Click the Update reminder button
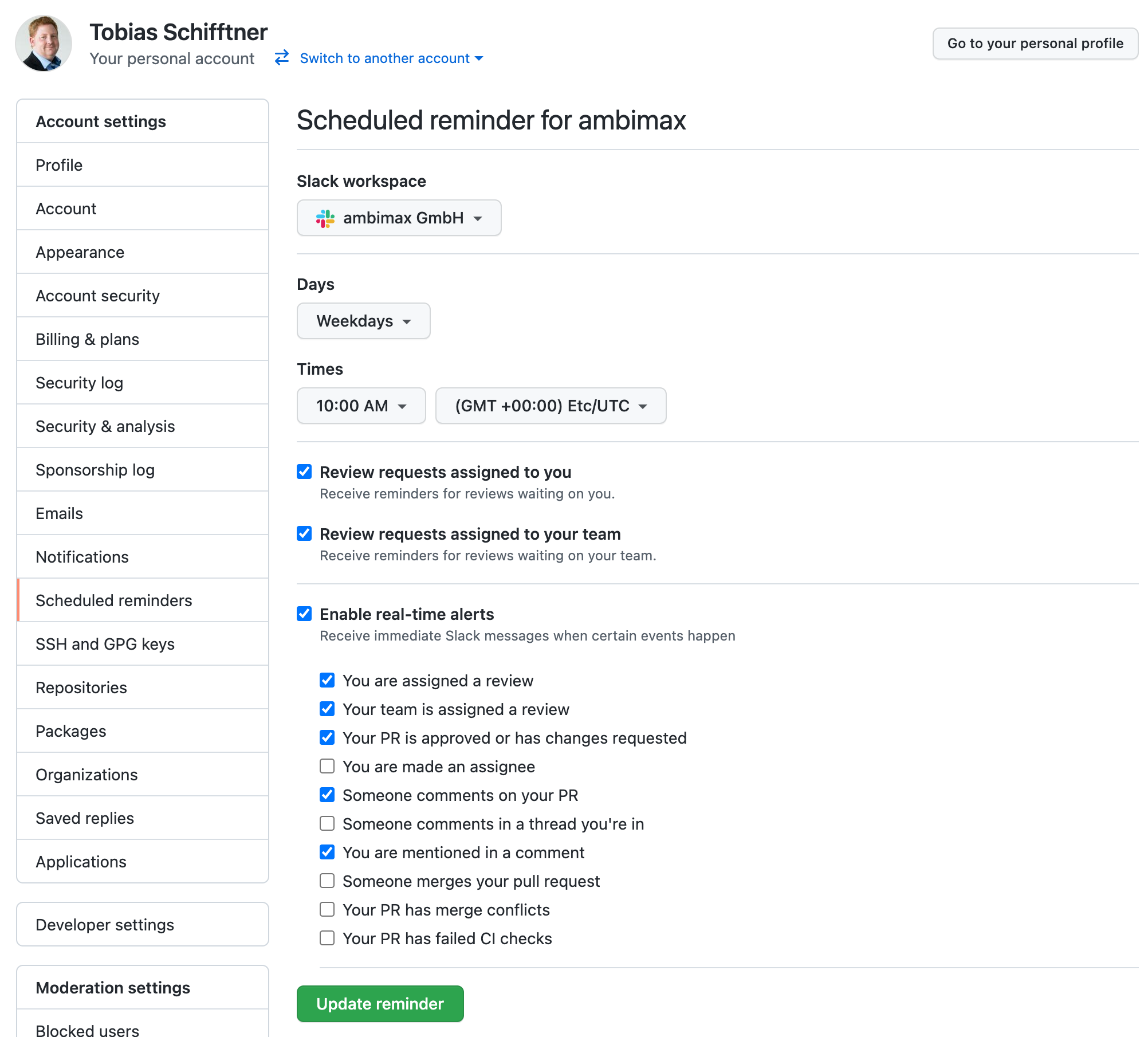This screenshot has height=1037, width=1148. click(380, 1004)
